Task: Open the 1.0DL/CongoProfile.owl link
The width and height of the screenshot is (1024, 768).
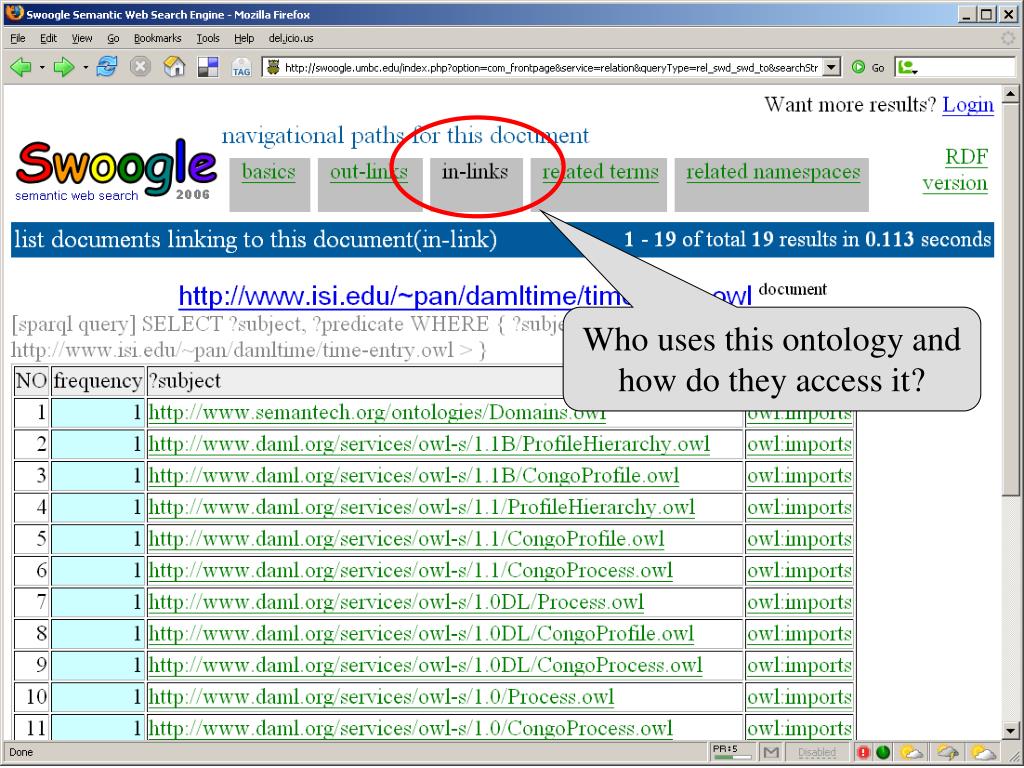Action: point(421,633)
